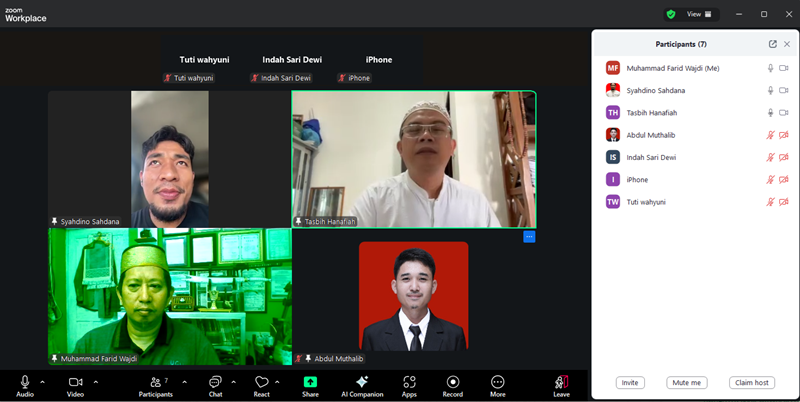The height and width of the screenshot is (402, 800).
Task: Expand audio options arrow next to Audio
Action: (x=42, y=382)
